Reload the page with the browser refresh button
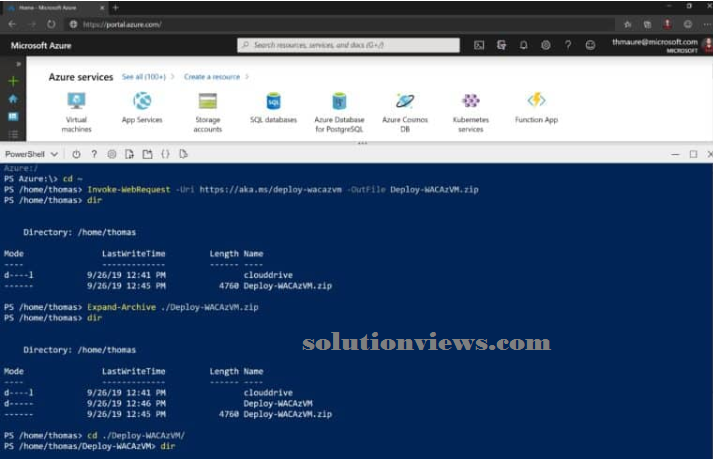 51,24
